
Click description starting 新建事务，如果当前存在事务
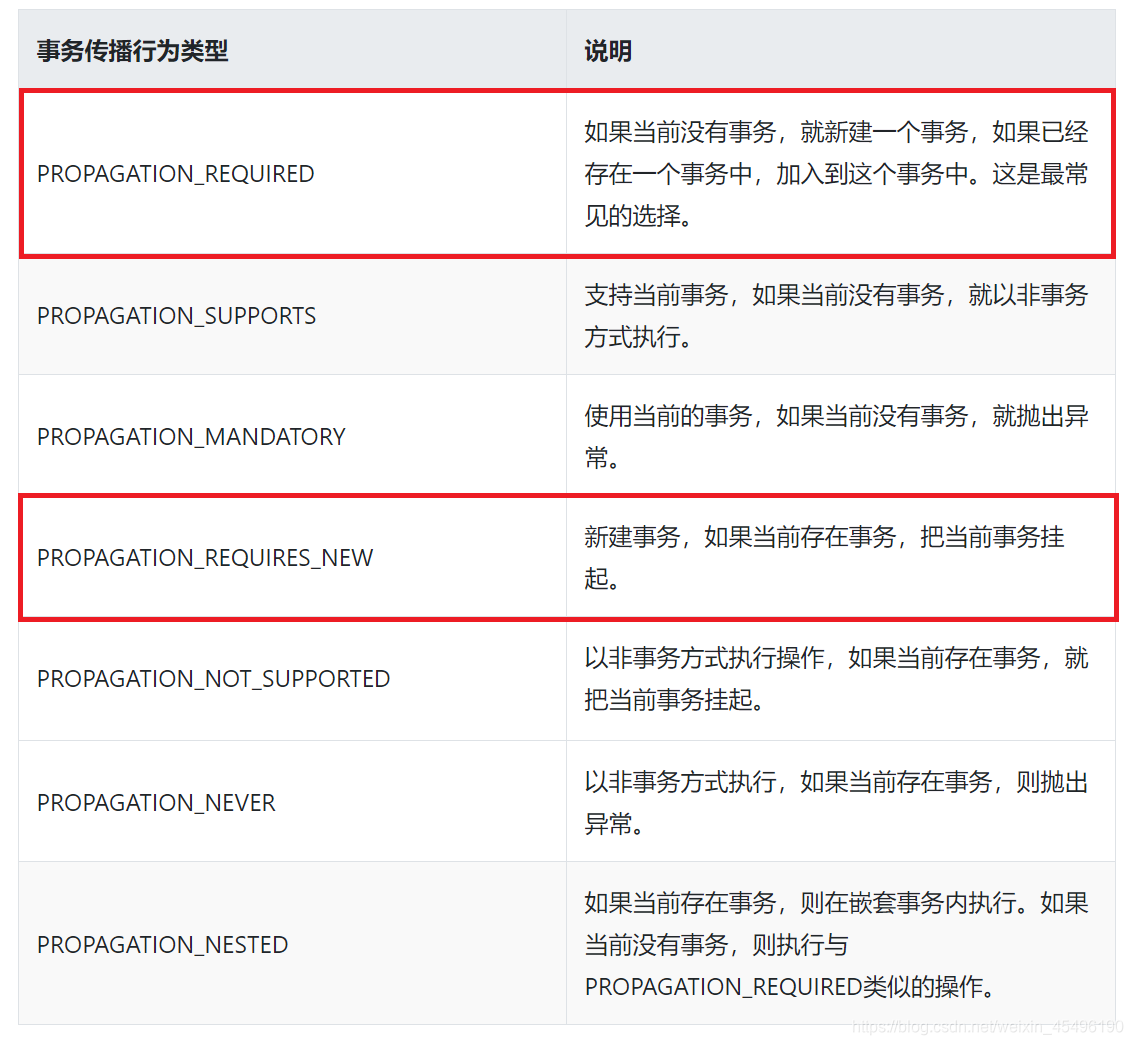[x=824, y=558]
